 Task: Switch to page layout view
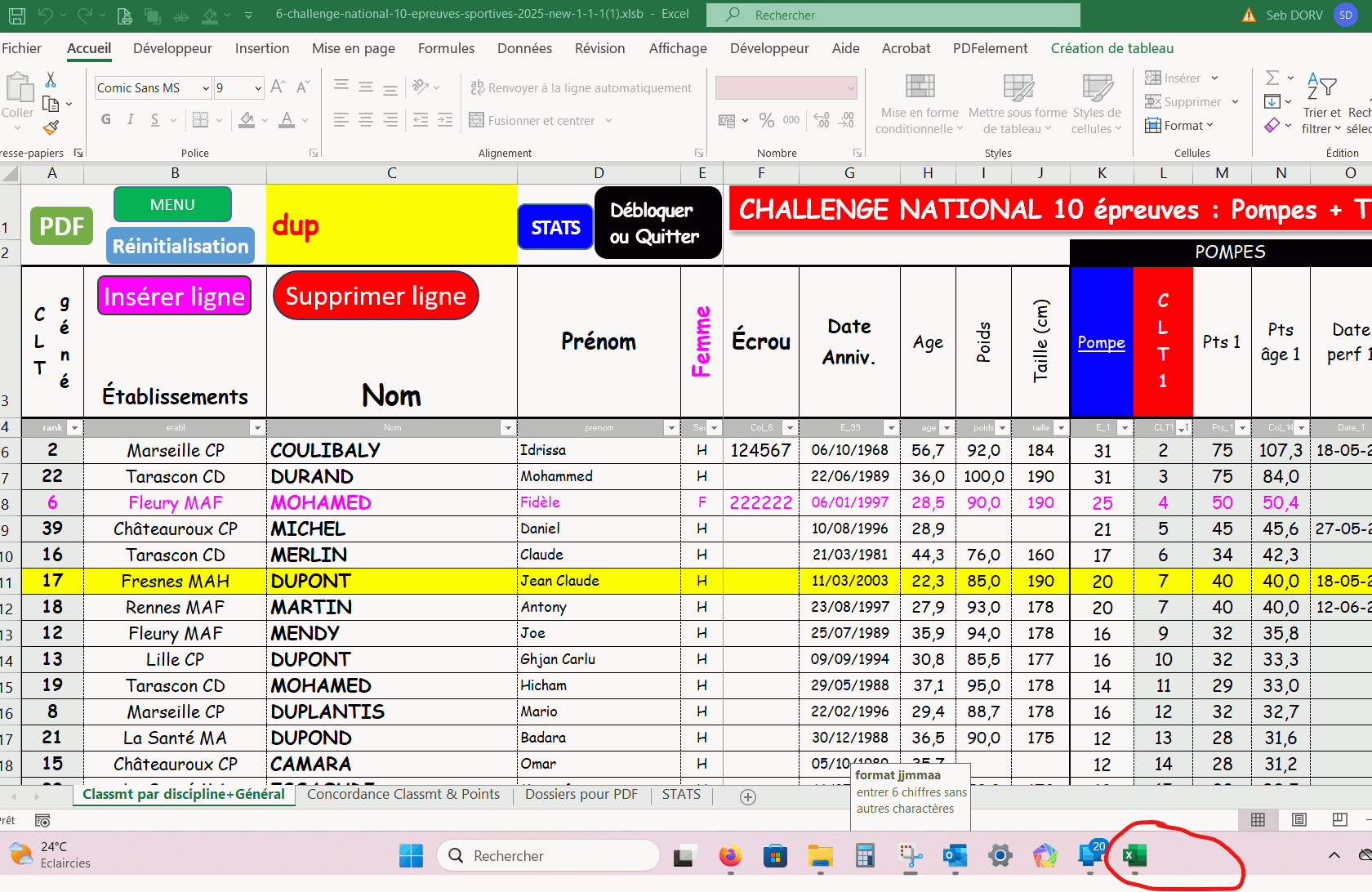(1299, 819)
